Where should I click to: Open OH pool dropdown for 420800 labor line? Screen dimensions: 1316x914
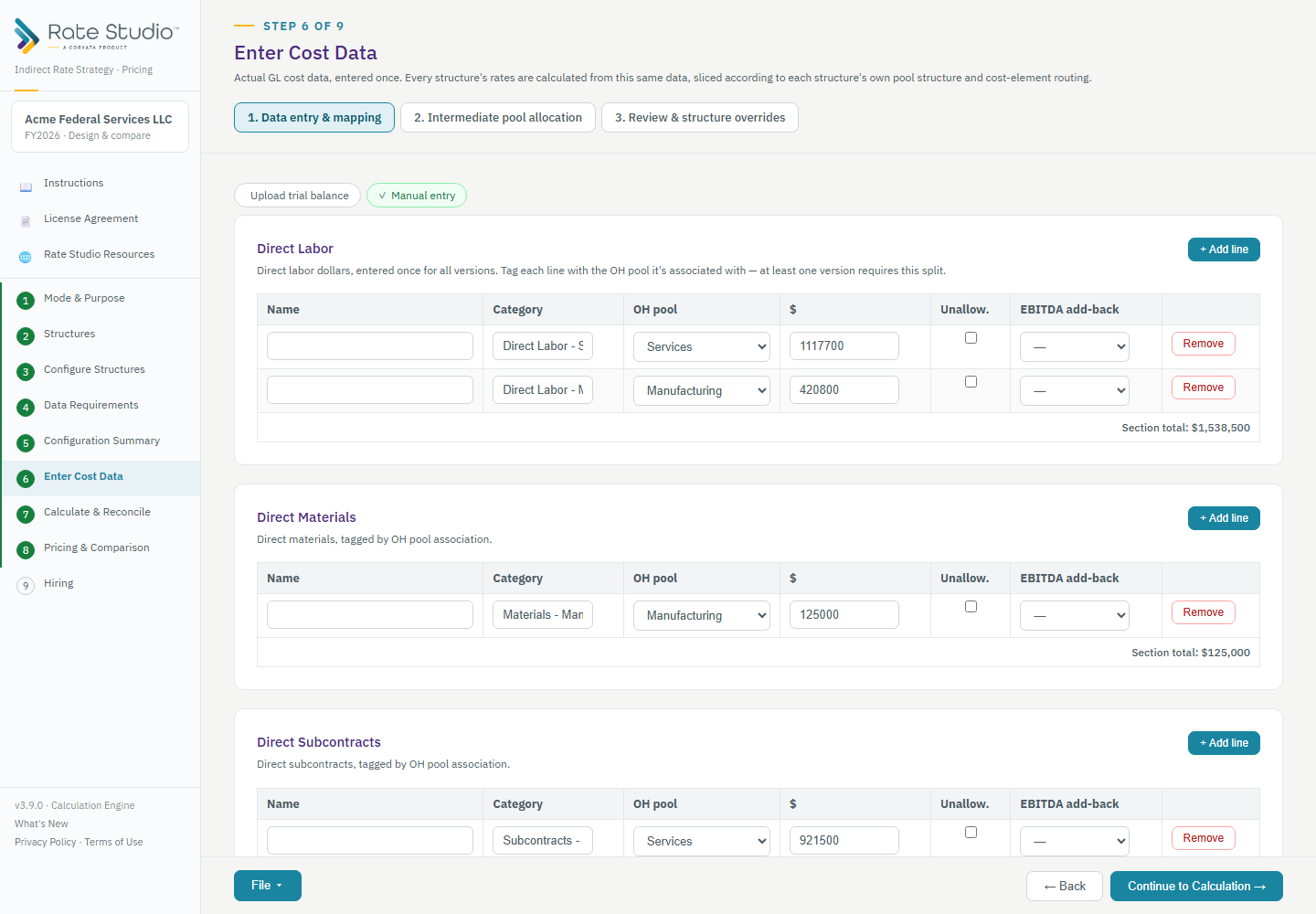702,390
